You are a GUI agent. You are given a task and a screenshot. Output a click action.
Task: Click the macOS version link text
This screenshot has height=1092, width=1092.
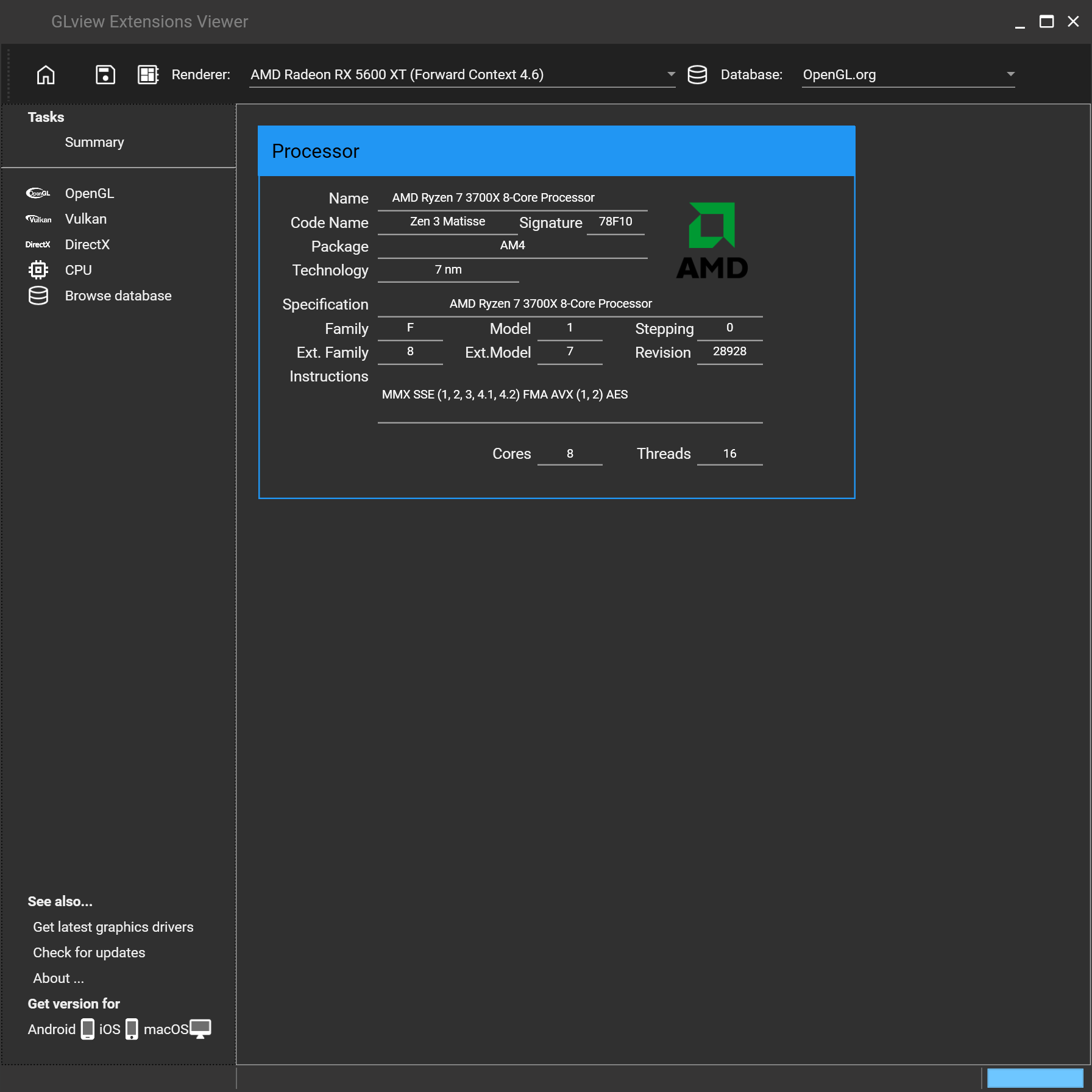(166, 1029)
